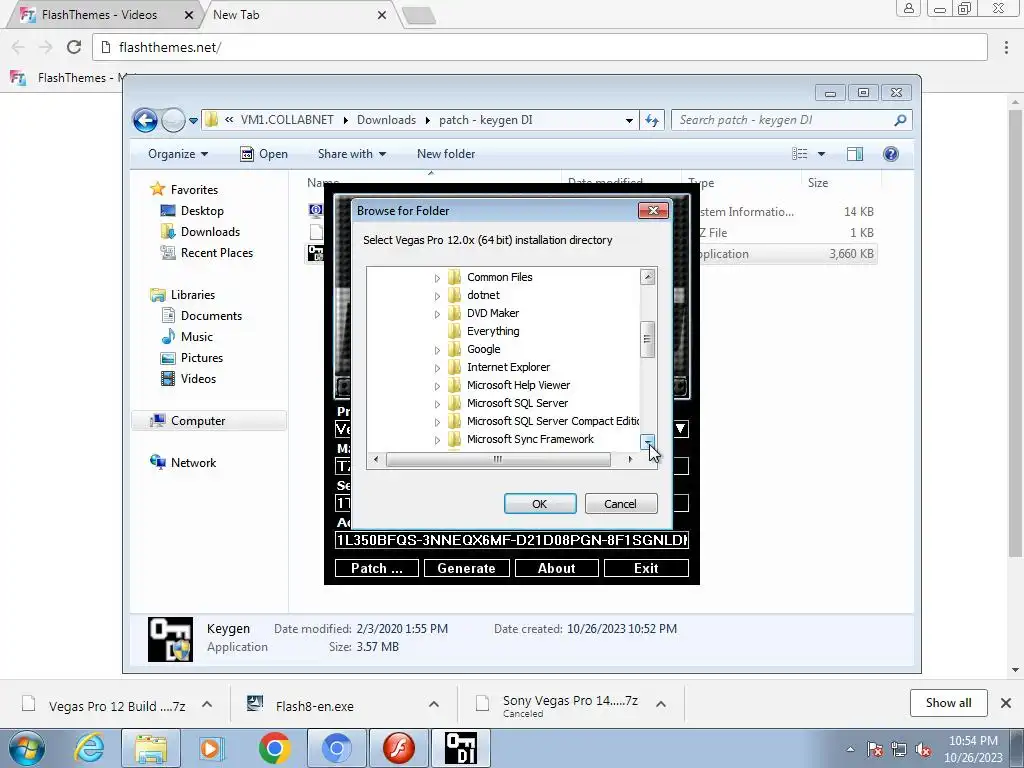The height and width of the screenshot is (768, 1024).
Task: Expand the Google folder node
Action: click(437, 350)
